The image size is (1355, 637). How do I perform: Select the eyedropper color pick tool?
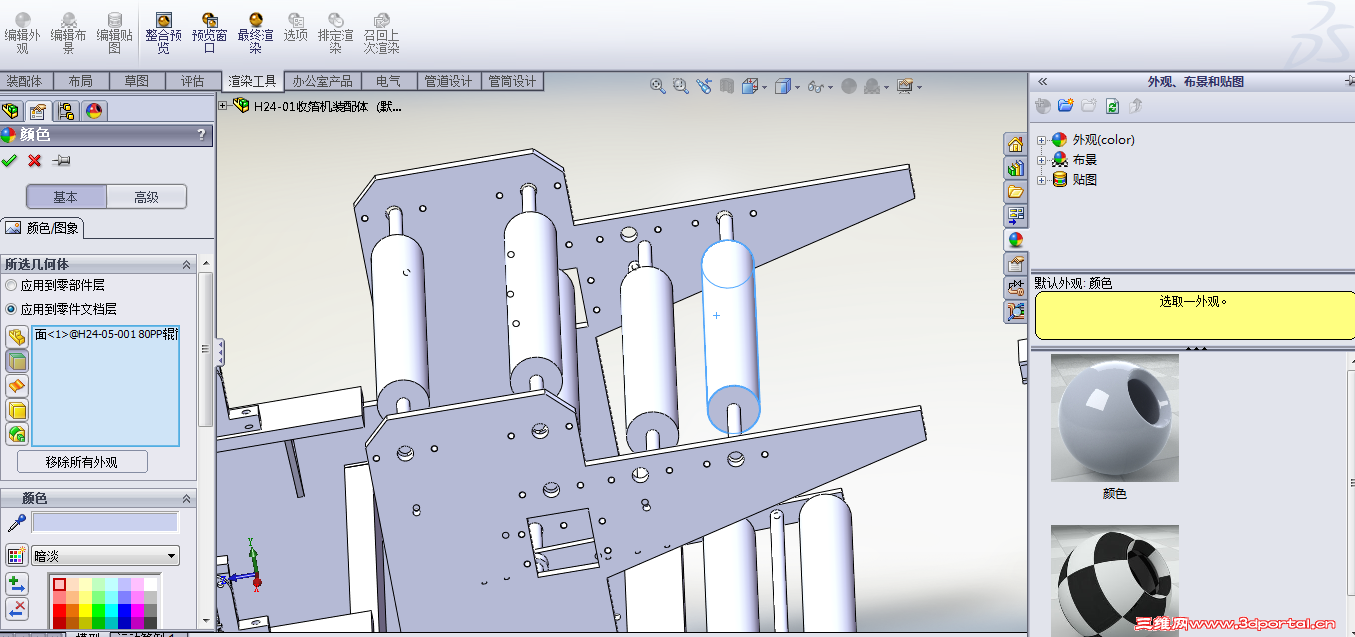point(16,523)
